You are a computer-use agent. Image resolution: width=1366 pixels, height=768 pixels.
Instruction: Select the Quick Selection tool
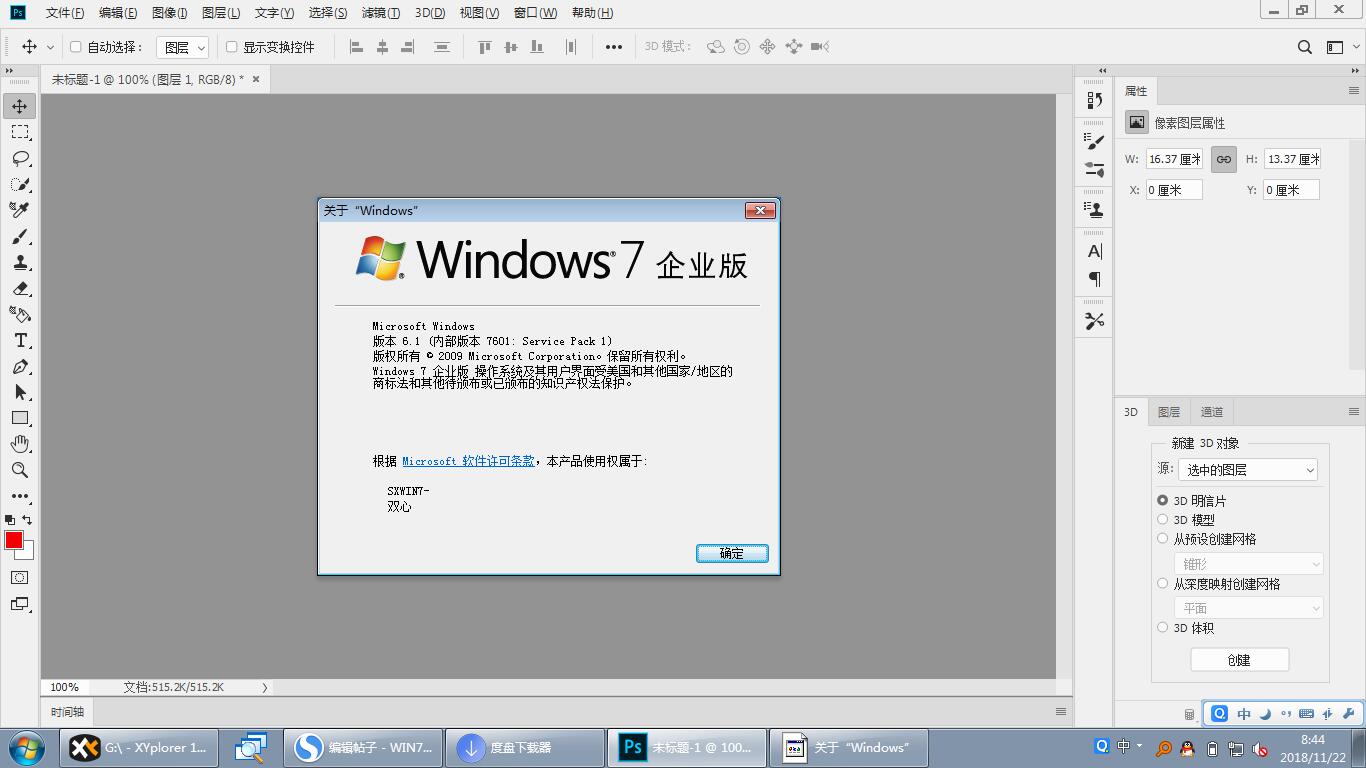20,184
